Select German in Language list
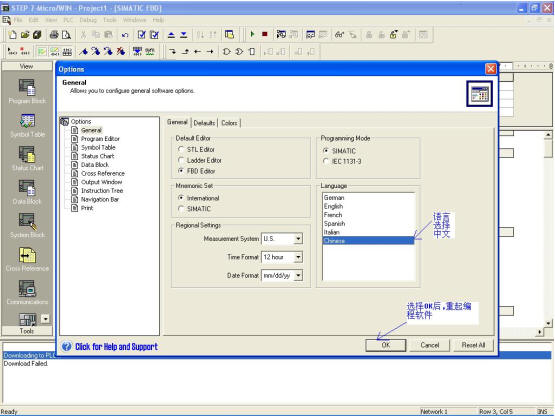Screen dimensions: 555x418 coord(368,198)
